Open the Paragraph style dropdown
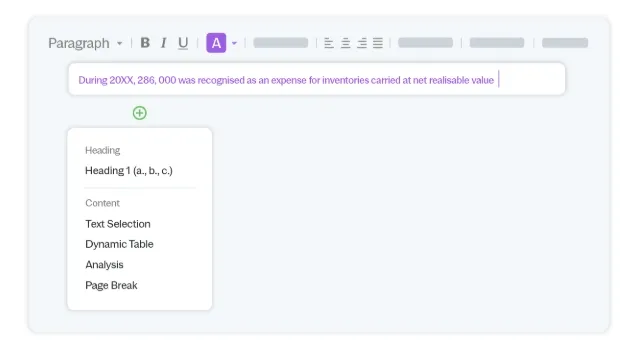 [85, 43]
